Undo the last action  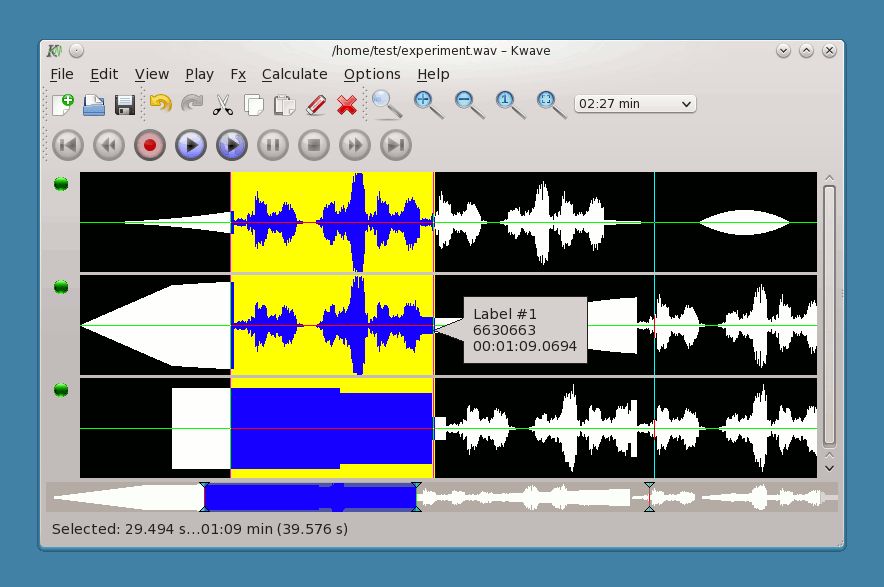pos(159,104)
